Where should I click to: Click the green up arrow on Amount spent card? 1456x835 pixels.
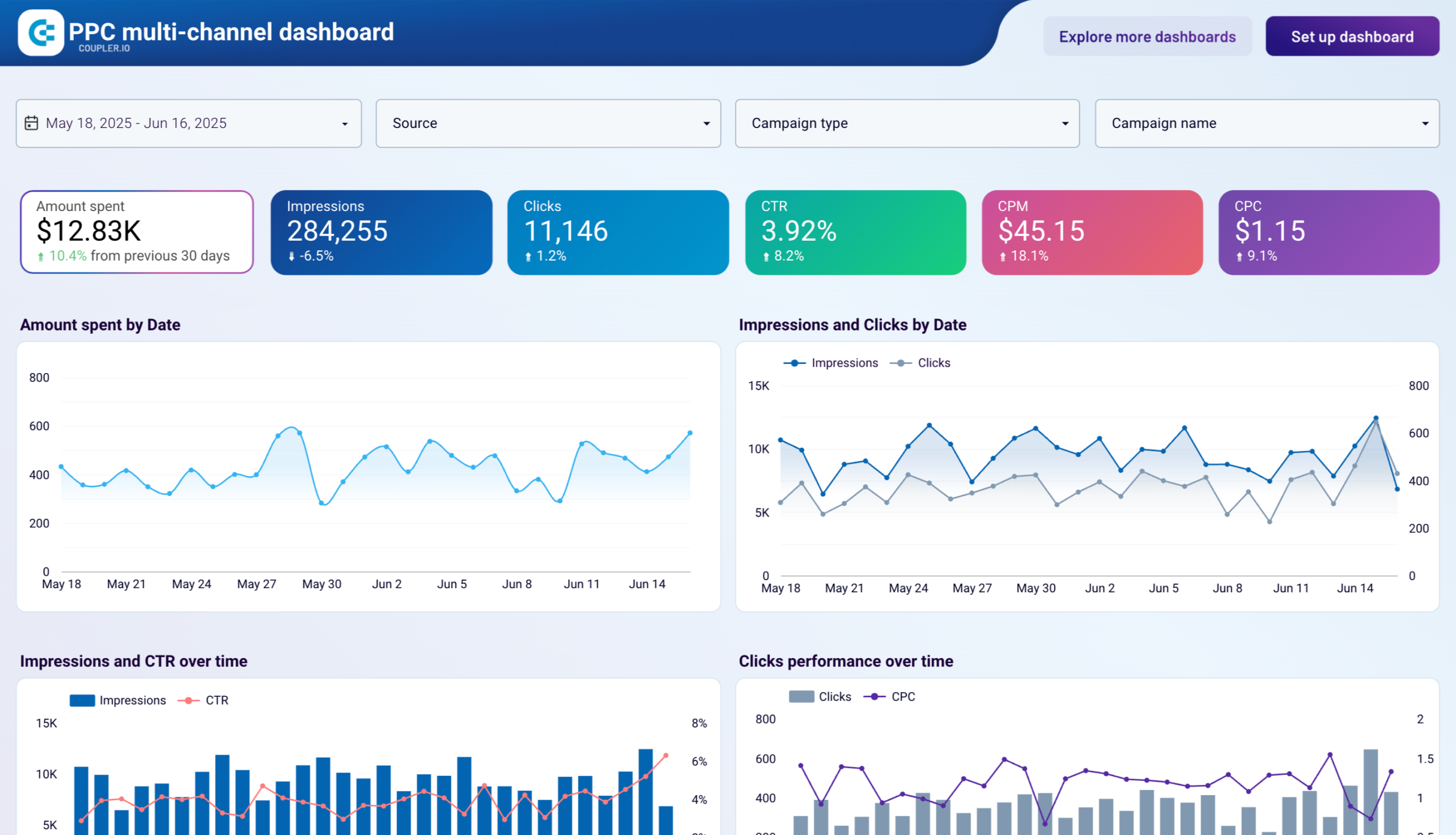coord(42,257)
